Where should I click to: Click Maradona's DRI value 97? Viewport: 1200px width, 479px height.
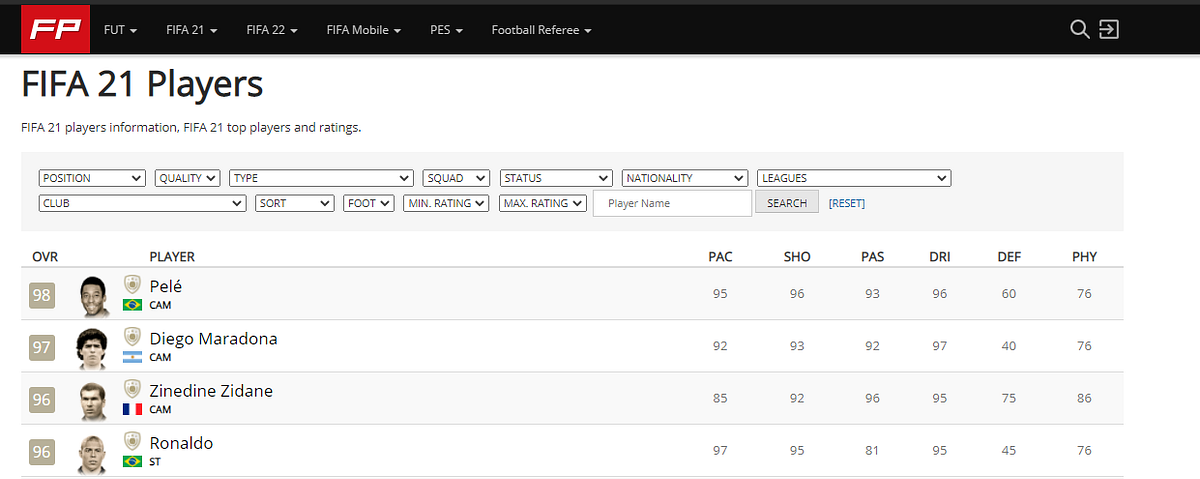(x=940, y=346)
